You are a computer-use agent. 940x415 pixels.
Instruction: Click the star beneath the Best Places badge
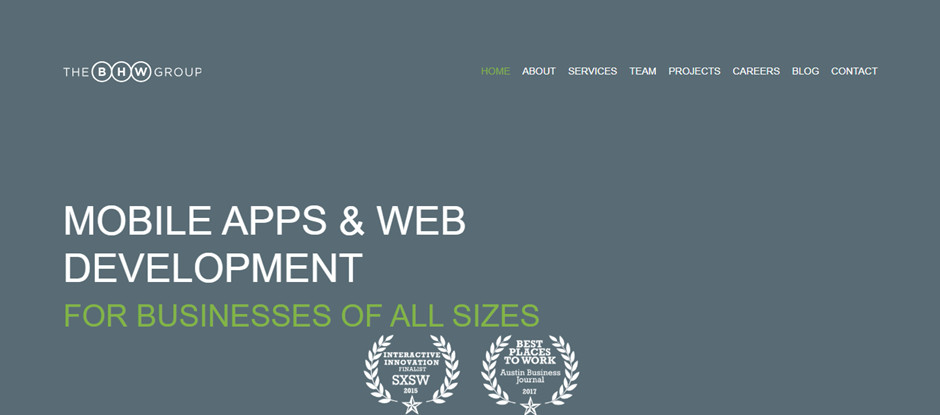coord(530,406)
